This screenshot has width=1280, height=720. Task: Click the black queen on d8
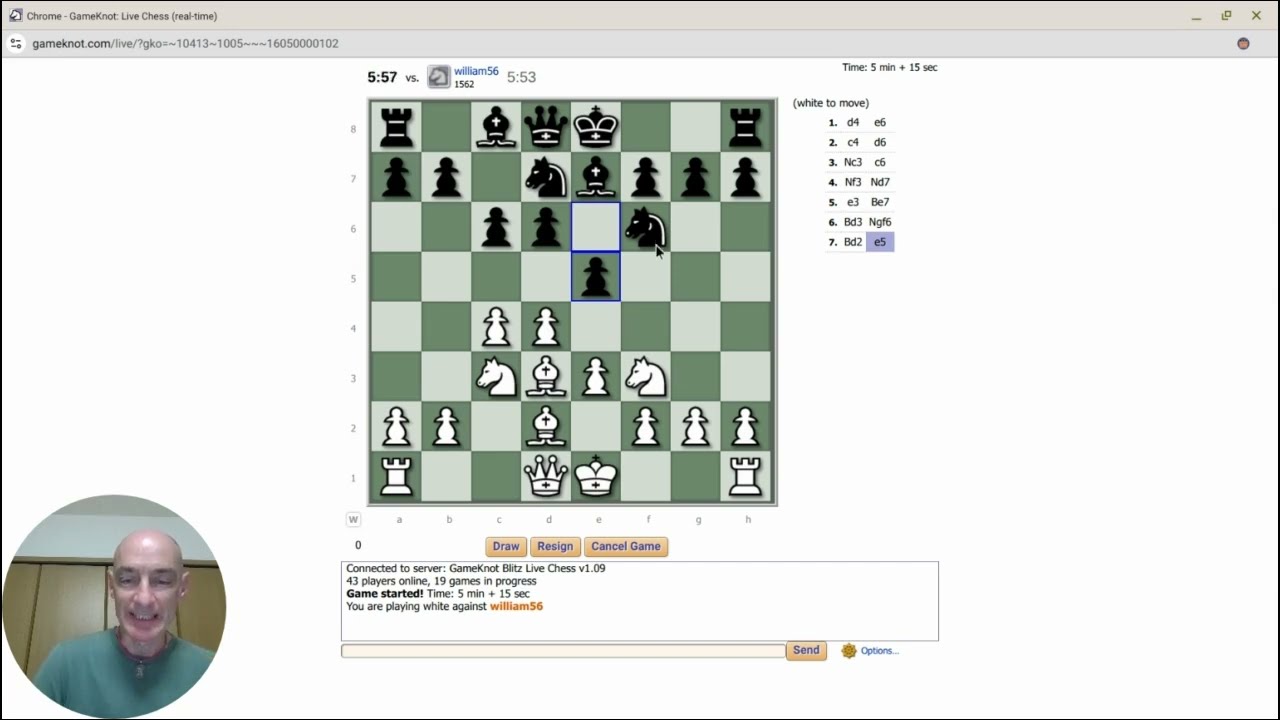click(546, 127)
